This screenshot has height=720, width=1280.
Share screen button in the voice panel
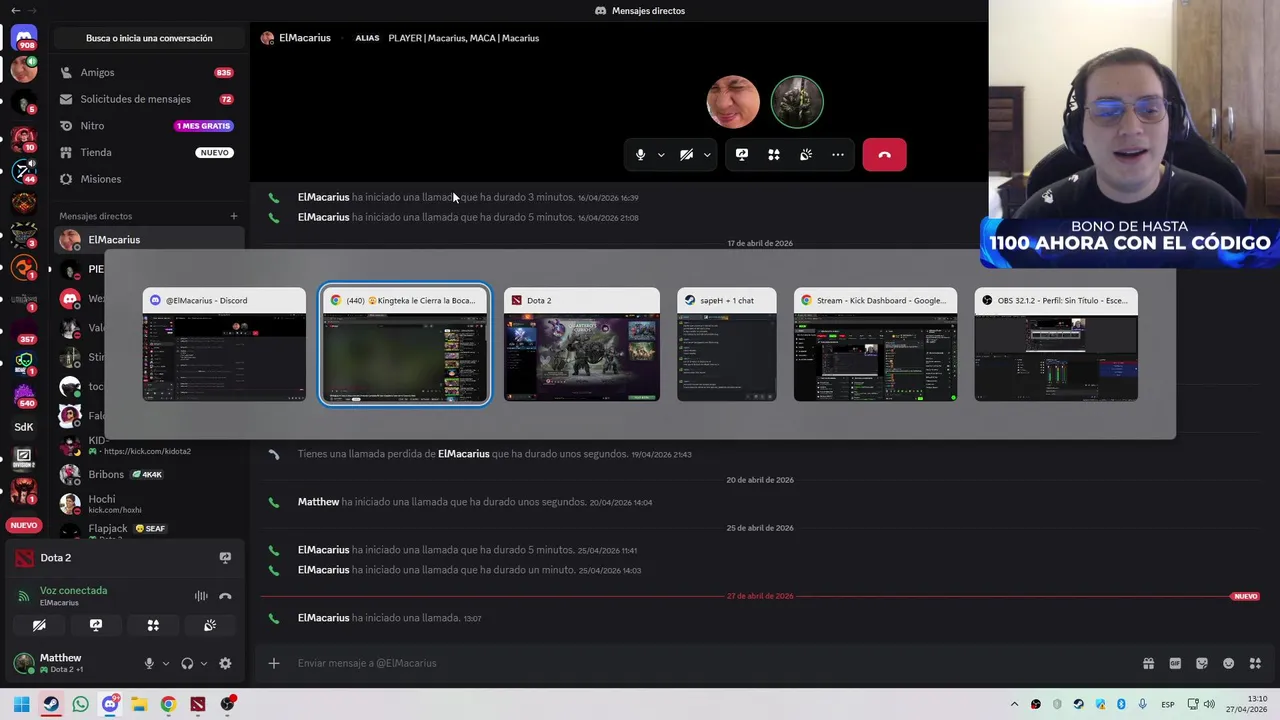click(96, 625)
